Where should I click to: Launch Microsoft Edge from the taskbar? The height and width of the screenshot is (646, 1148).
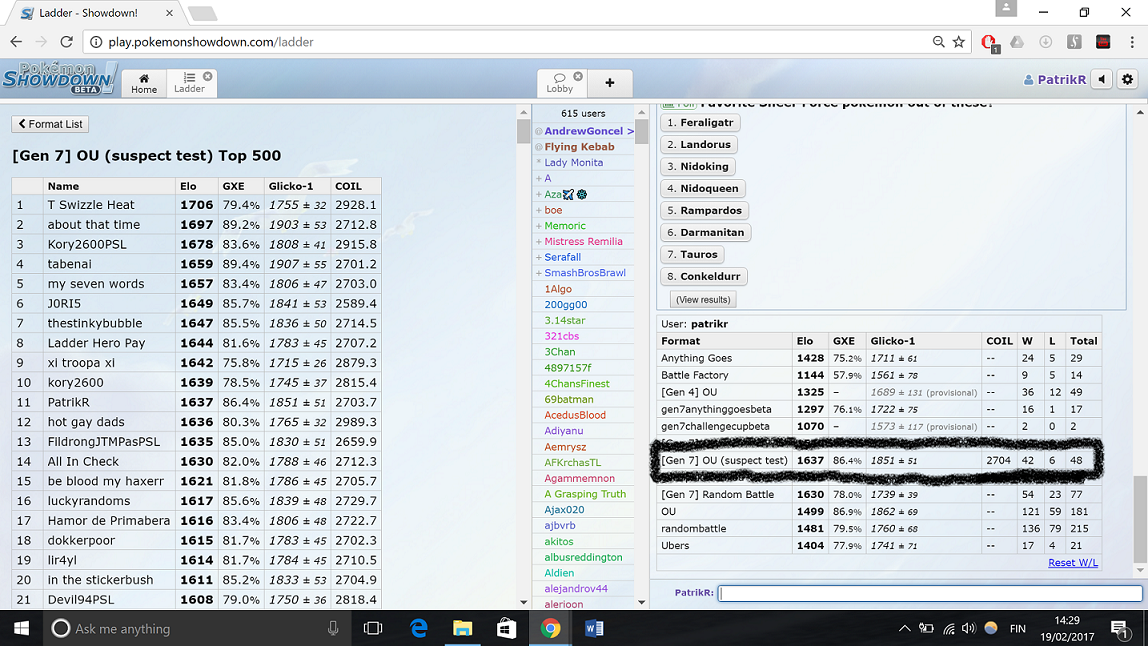pos(419,628)
